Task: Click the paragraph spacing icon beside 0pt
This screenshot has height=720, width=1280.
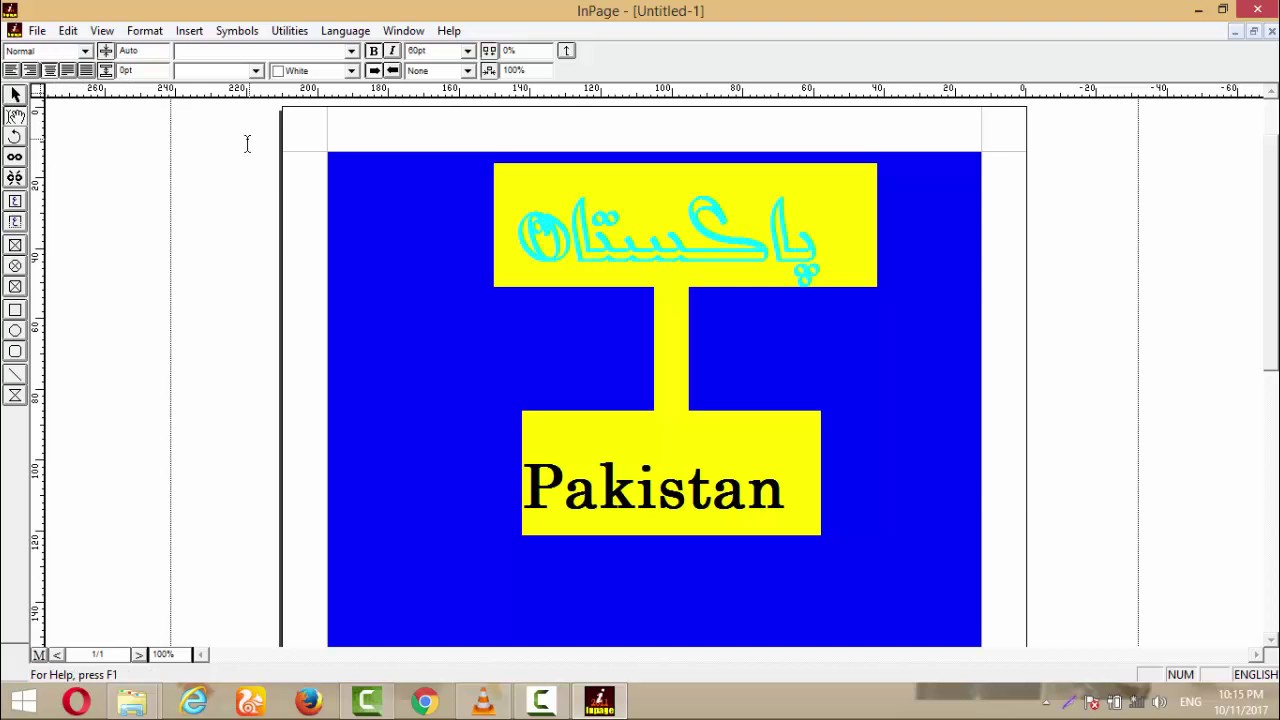Action: [x=106, y=70]
